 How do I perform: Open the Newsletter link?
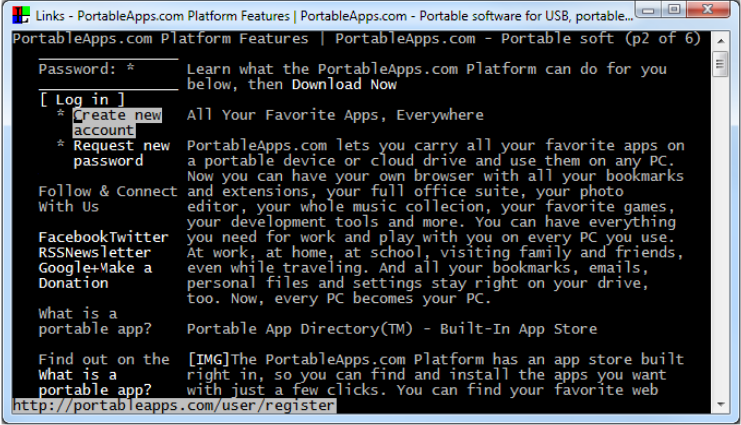point(108,252)
